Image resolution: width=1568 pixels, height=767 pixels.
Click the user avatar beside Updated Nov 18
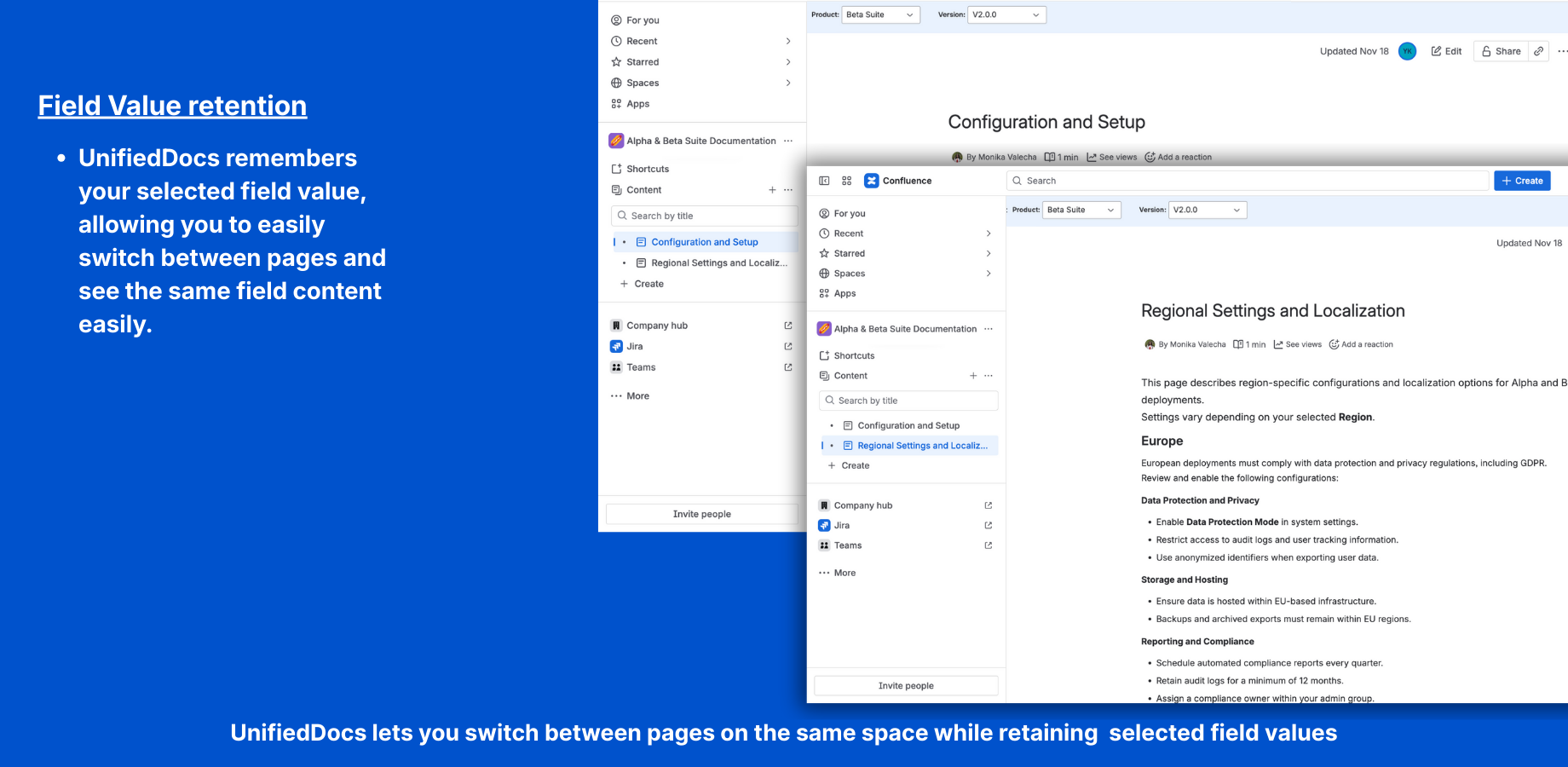coord(1408,51)
